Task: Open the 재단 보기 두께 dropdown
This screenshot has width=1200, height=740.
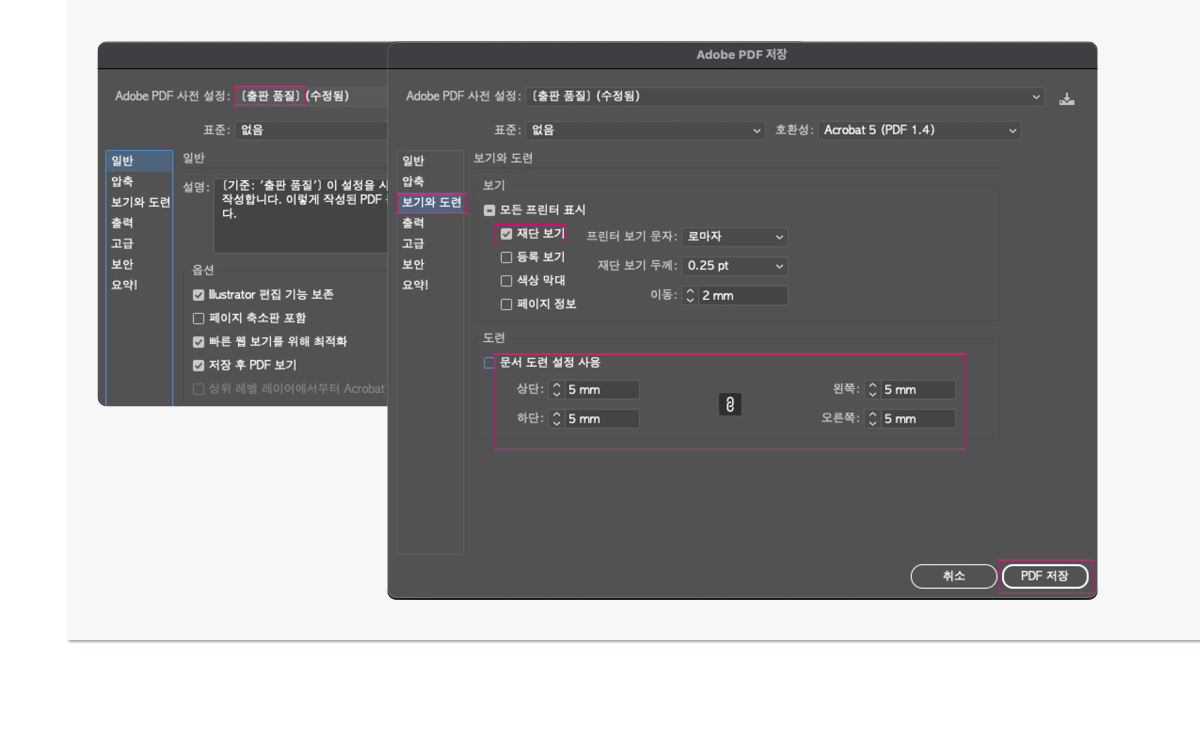Action: 734,266
